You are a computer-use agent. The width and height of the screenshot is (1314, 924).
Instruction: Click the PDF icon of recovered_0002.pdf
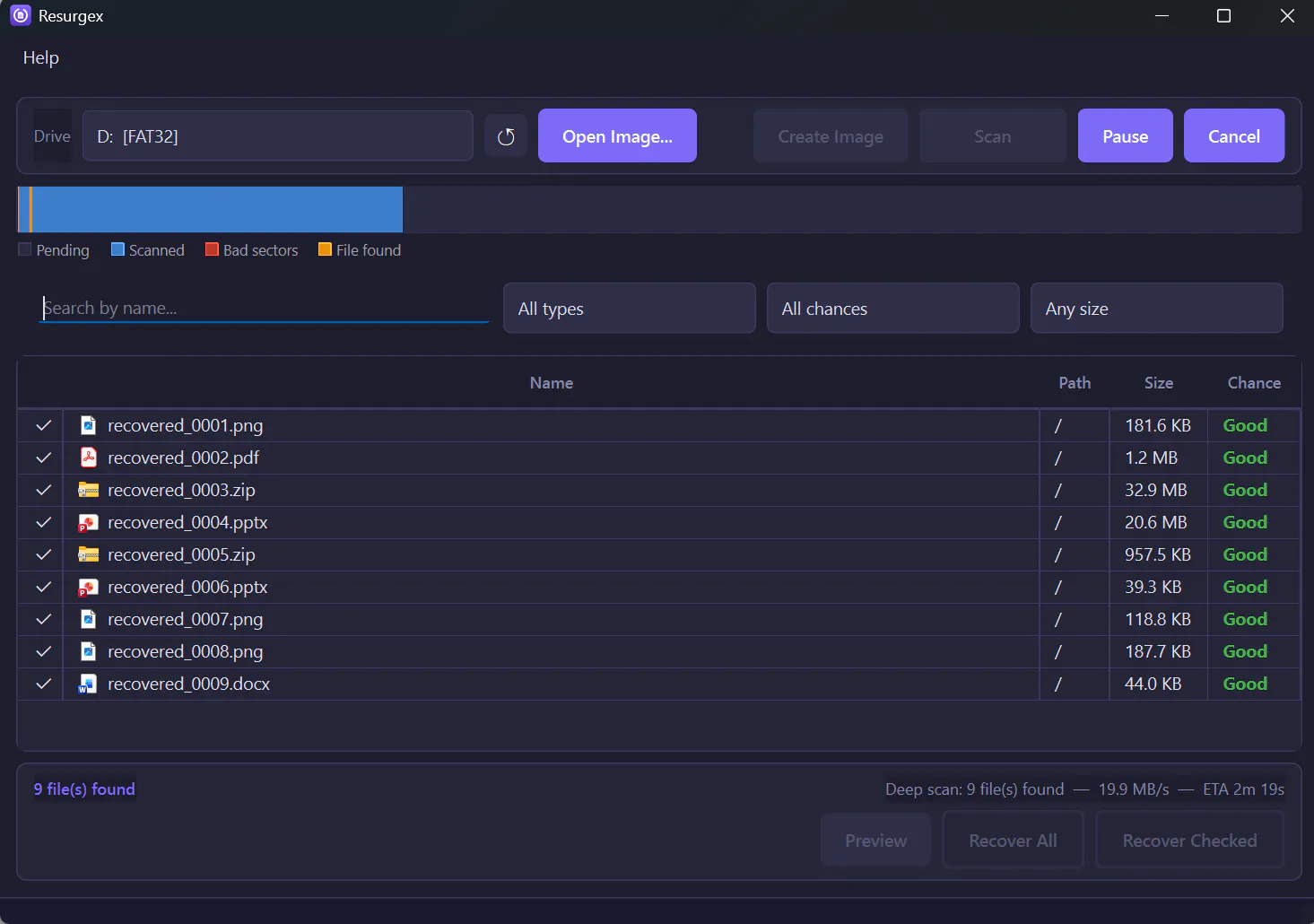point(88,458)
